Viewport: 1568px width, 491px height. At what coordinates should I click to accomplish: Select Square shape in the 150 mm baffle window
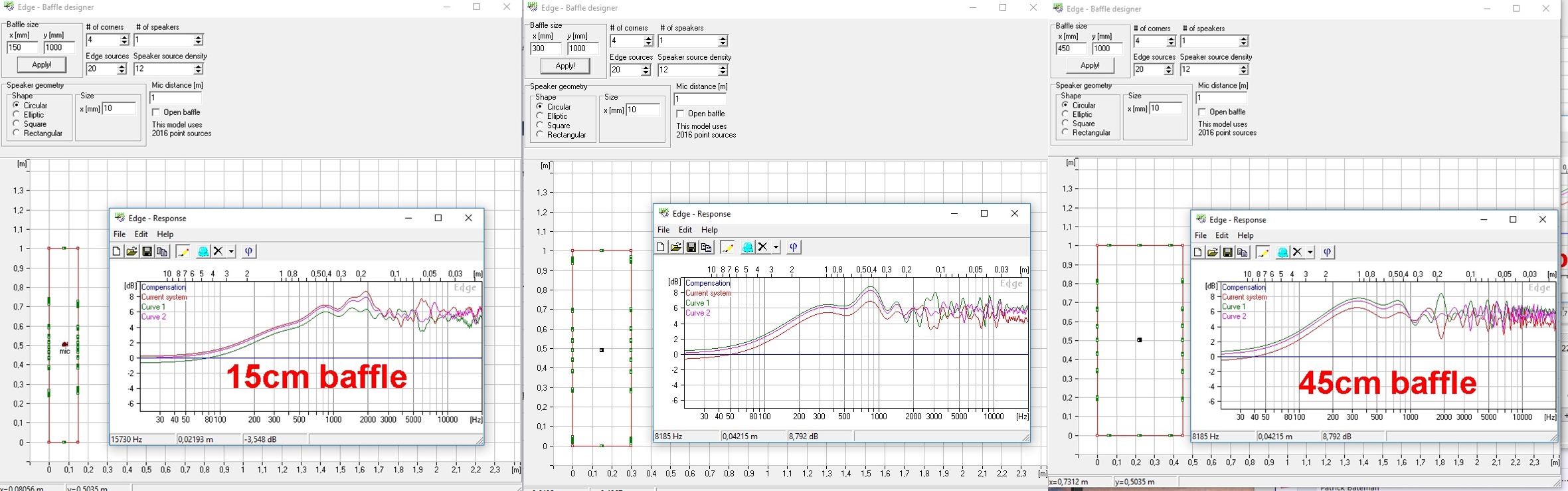point(30,124)
